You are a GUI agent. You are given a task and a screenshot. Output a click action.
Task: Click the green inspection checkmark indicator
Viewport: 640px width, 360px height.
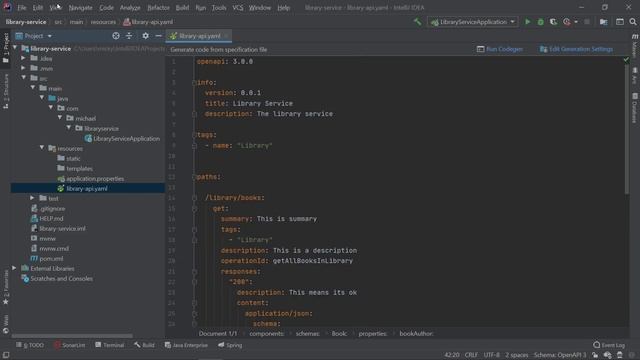click(x=626, y=60)
